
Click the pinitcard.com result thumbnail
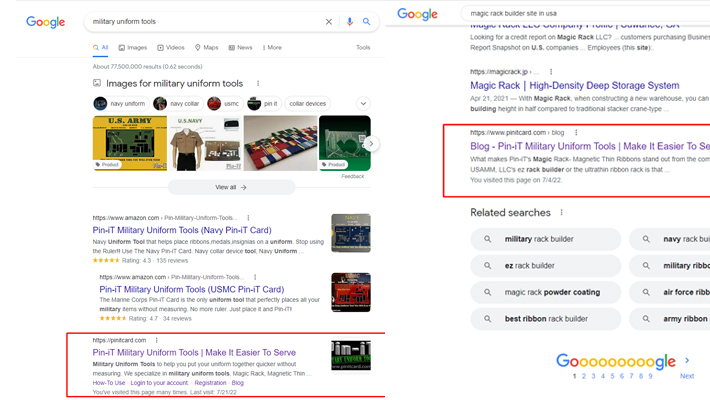(x=351, y=356)
